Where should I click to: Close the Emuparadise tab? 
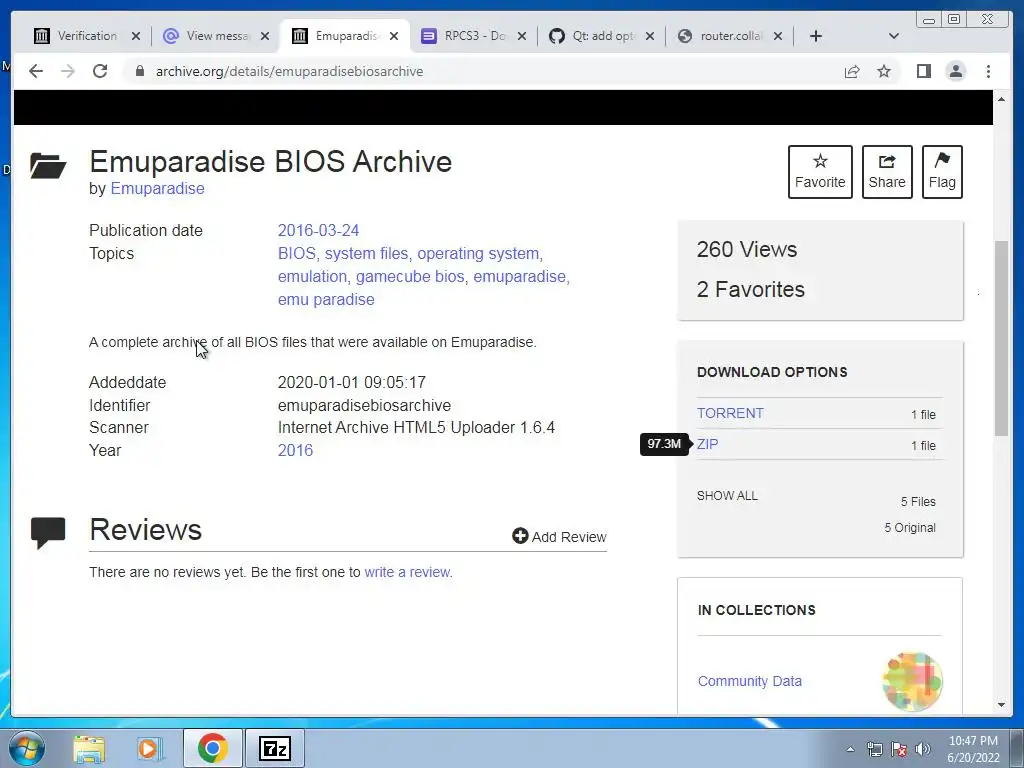(394, 36)
